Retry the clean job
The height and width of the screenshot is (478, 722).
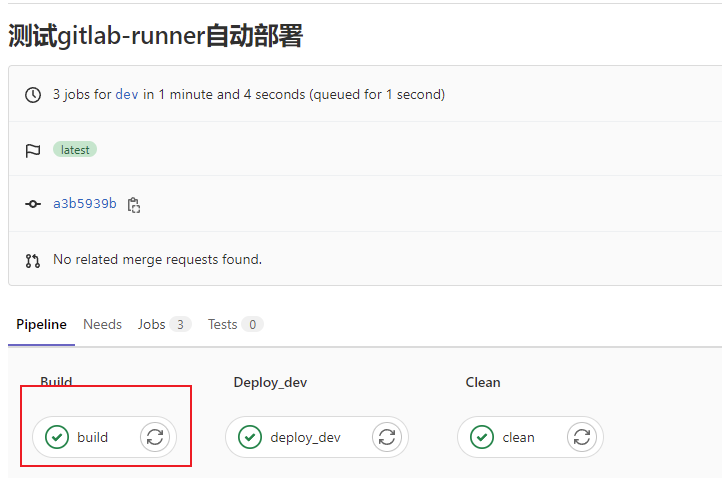582,437
